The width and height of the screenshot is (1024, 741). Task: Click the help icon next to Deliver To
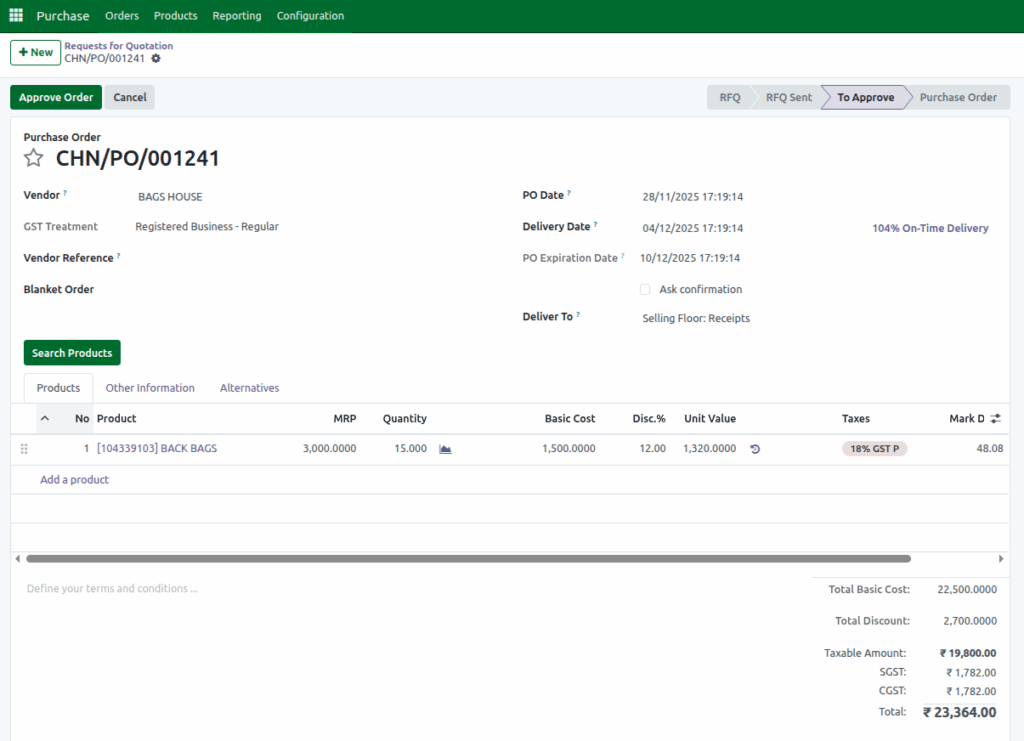coord(581,313)
